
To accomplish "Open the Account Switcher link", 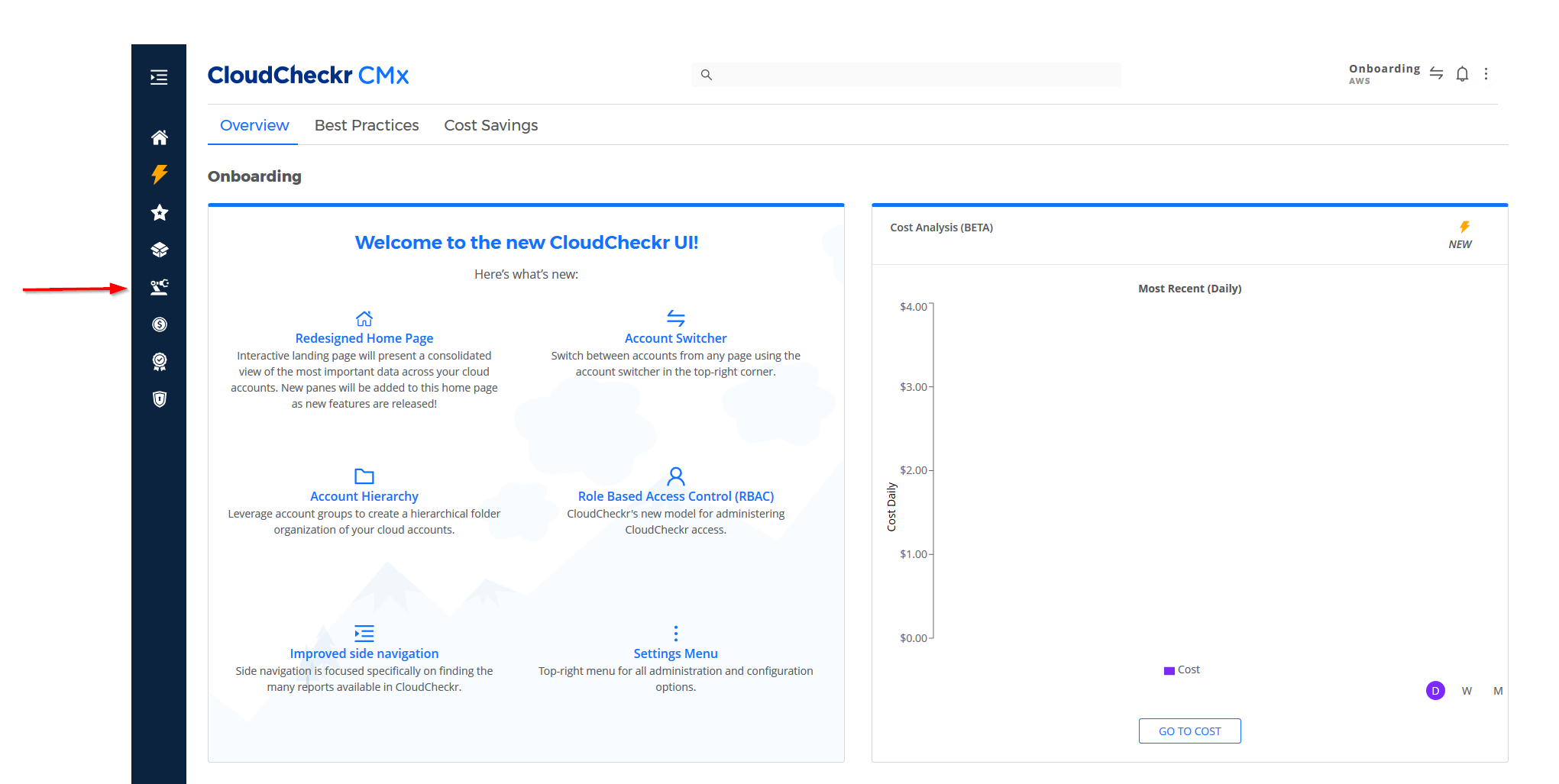I will (x=676, y=338).
